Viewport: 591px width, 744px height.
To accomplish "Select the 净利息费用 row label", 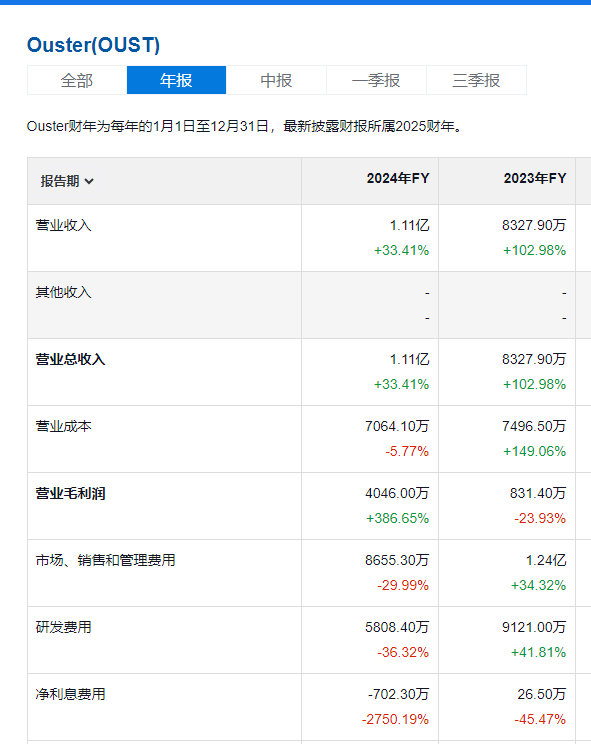I will click(70, 694).
